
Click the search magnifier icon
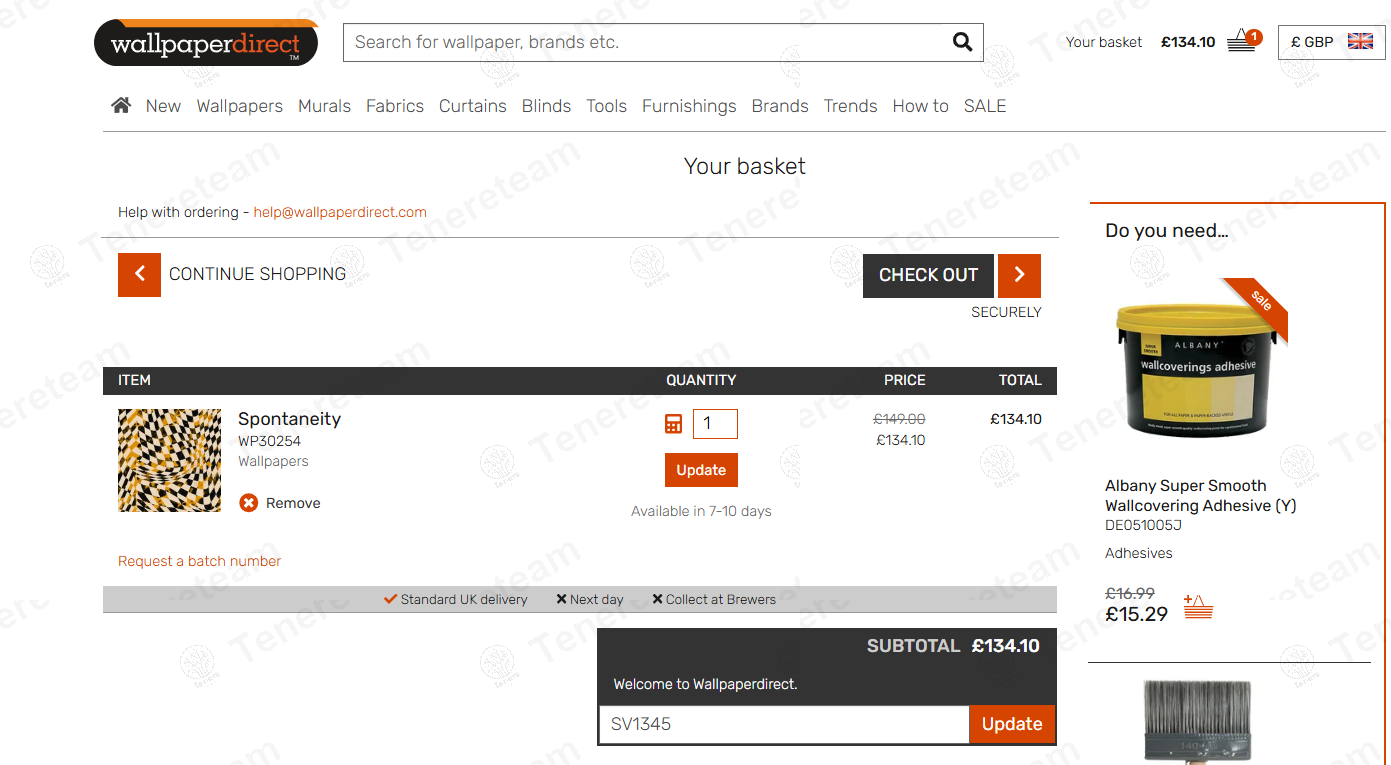(x=962, y=42)
